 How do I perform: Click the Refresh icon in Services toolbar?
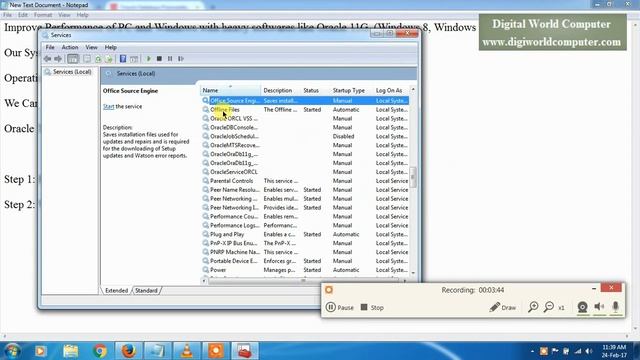pyautogui.click(x=98, y=59)
